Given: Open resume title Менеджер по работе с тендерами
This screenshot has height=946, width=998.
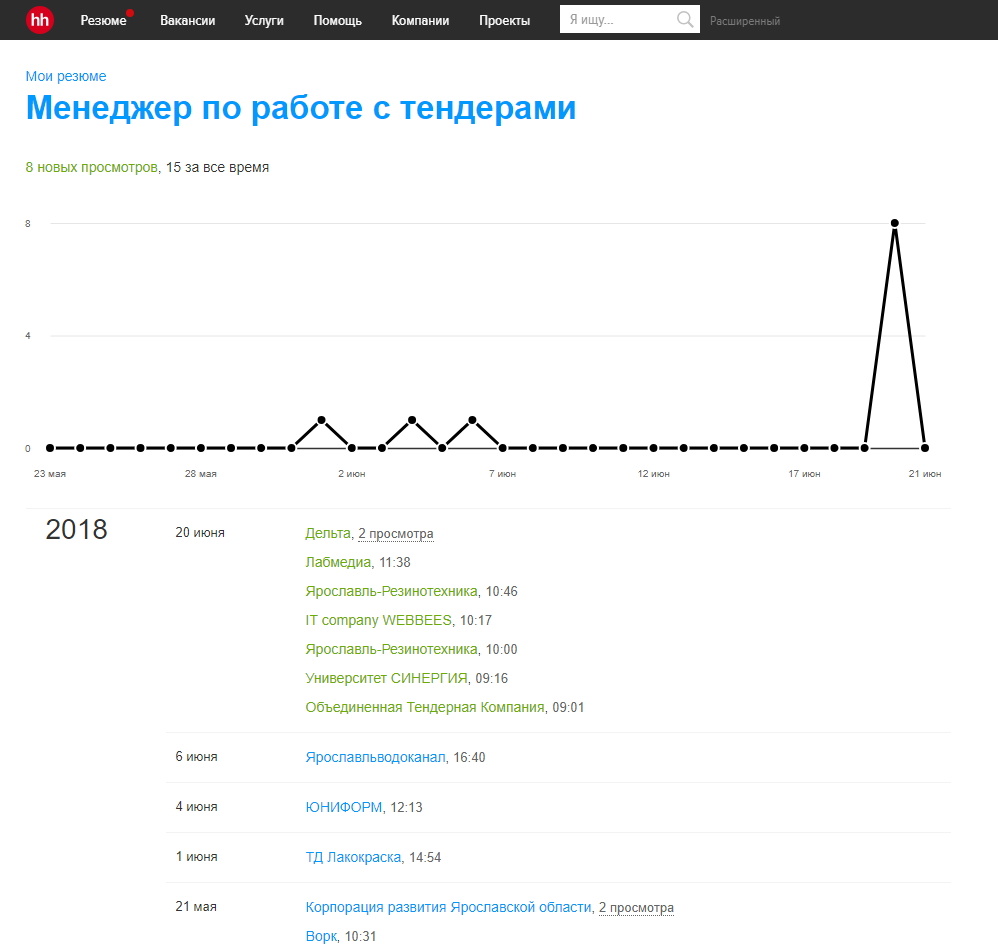Looking at the screenshot, I should click(x=300, y=108).
